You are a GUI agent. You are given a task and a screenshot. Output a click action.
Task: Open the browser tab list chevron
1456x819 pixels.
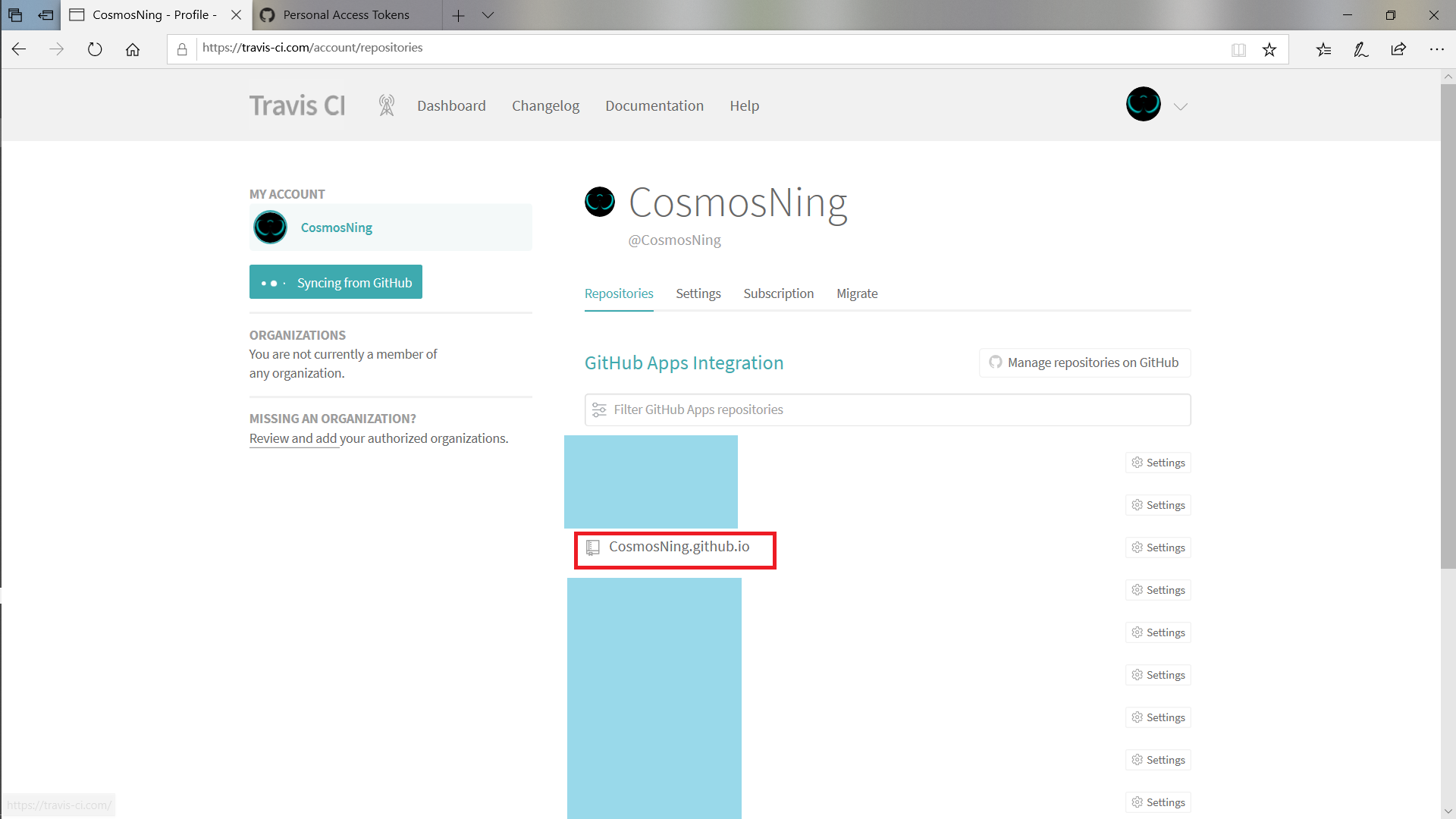(488, 15)
